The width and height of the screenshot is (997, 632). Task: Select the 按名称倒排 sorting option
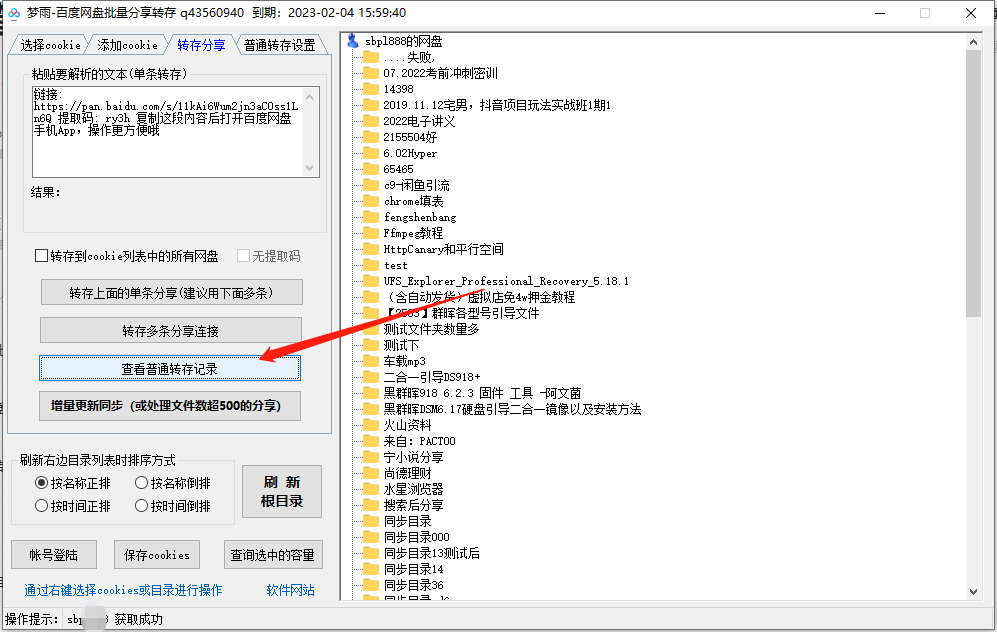(x=141, y=482)
